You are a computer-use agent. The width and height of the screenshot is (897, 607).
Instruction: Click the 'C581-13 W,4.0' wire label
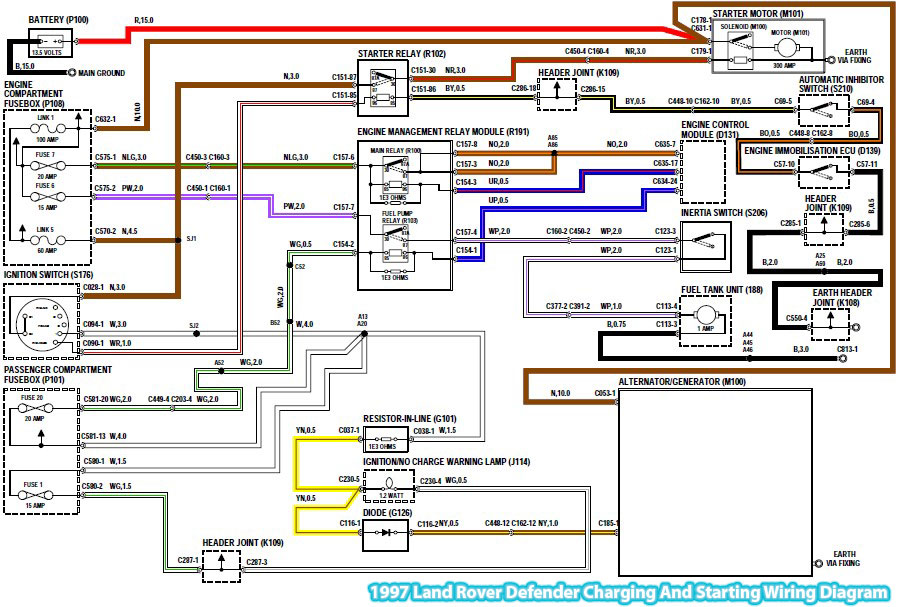(104, 436)
